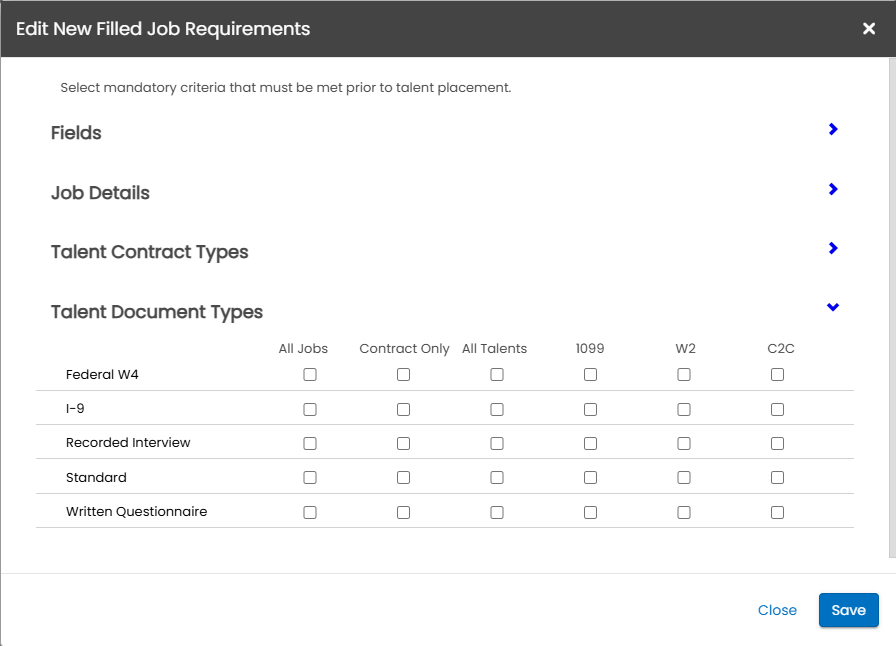Enable I-9 for Contract Only
This screenshot has height=646, width=896.
(403, 409)
